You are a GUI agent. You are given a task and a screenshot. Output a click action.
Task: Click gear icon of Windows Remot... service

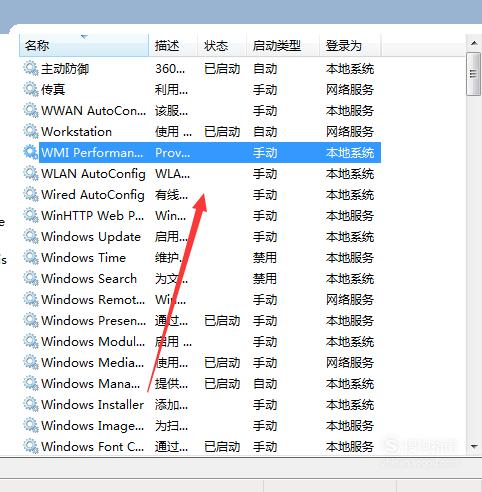tap(31, 300)
